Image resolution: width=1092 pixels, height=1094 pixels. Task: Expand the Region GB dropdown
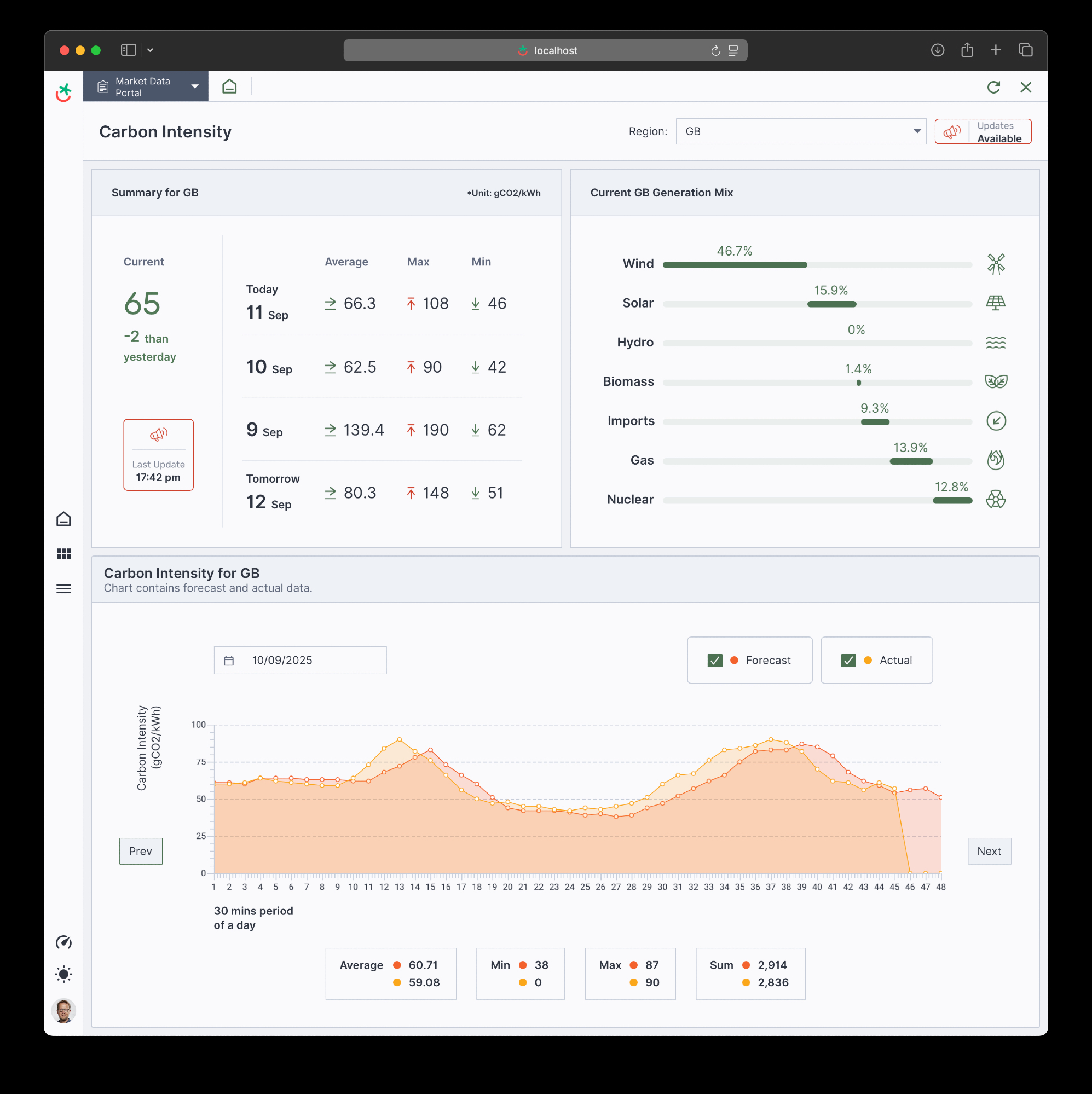tap(801, 131)
